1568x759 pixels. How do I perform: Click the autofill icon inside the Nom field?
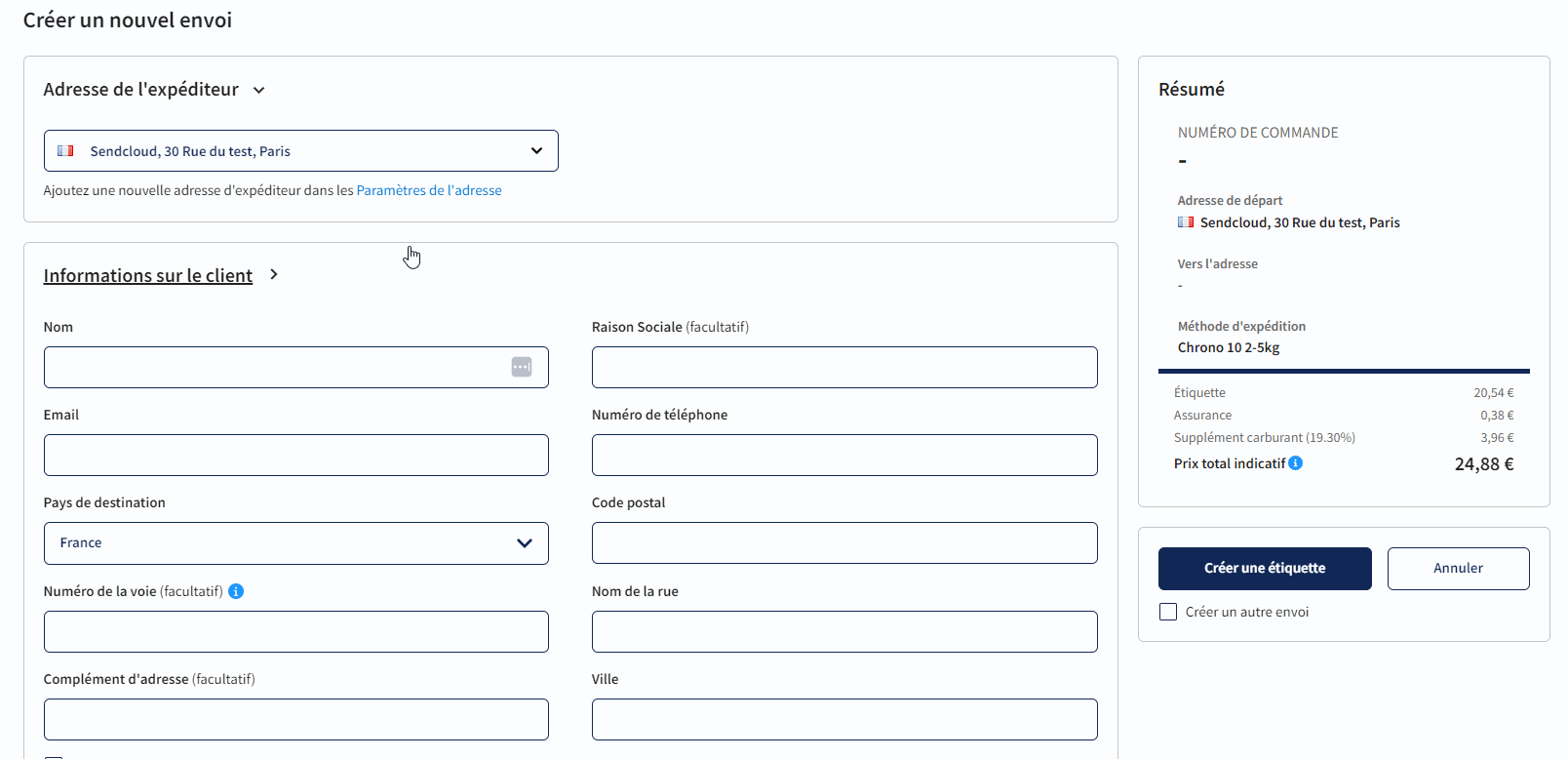[x=522, y=367]
